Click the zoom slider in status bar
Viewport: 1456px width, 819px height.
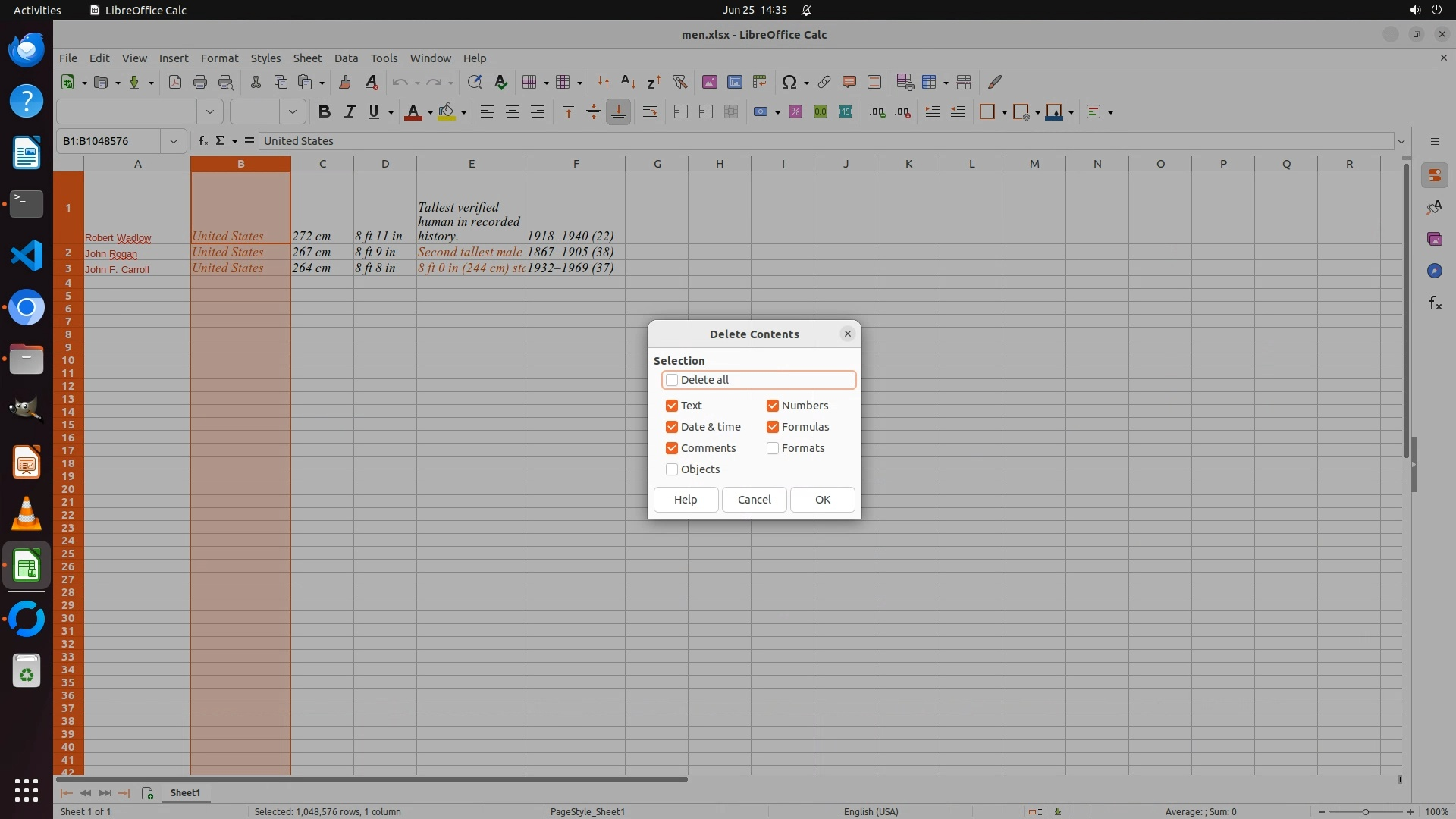[1365, 811]
